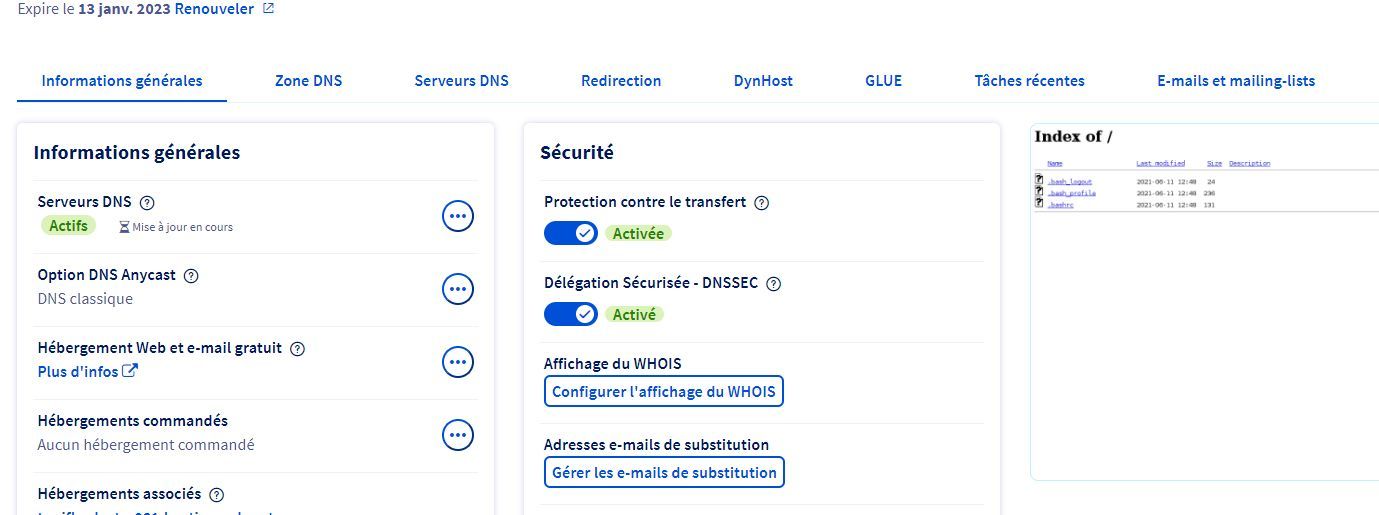Viewport: 1379px width, 515px height.
Task: Click help icon beside Option DNS Anycast
Action: click(191, 275)
